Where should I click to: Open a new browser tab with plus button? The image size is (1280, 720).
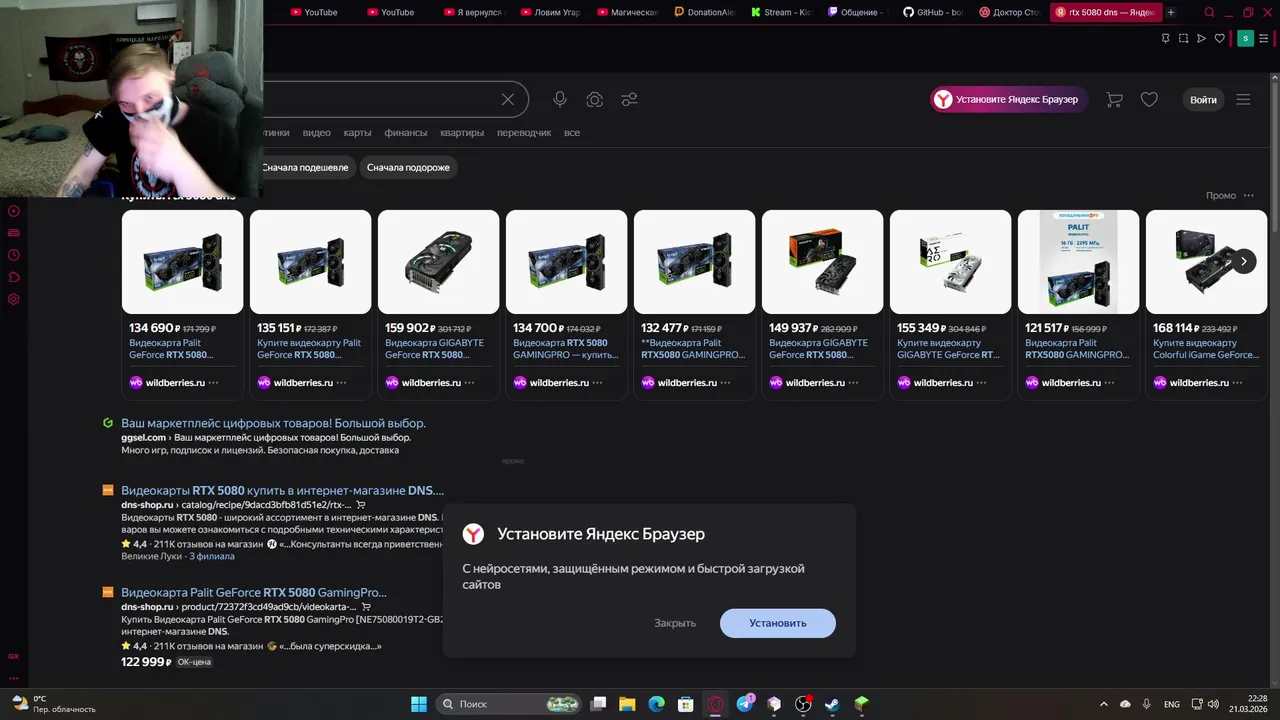[x=1171, y=12]
